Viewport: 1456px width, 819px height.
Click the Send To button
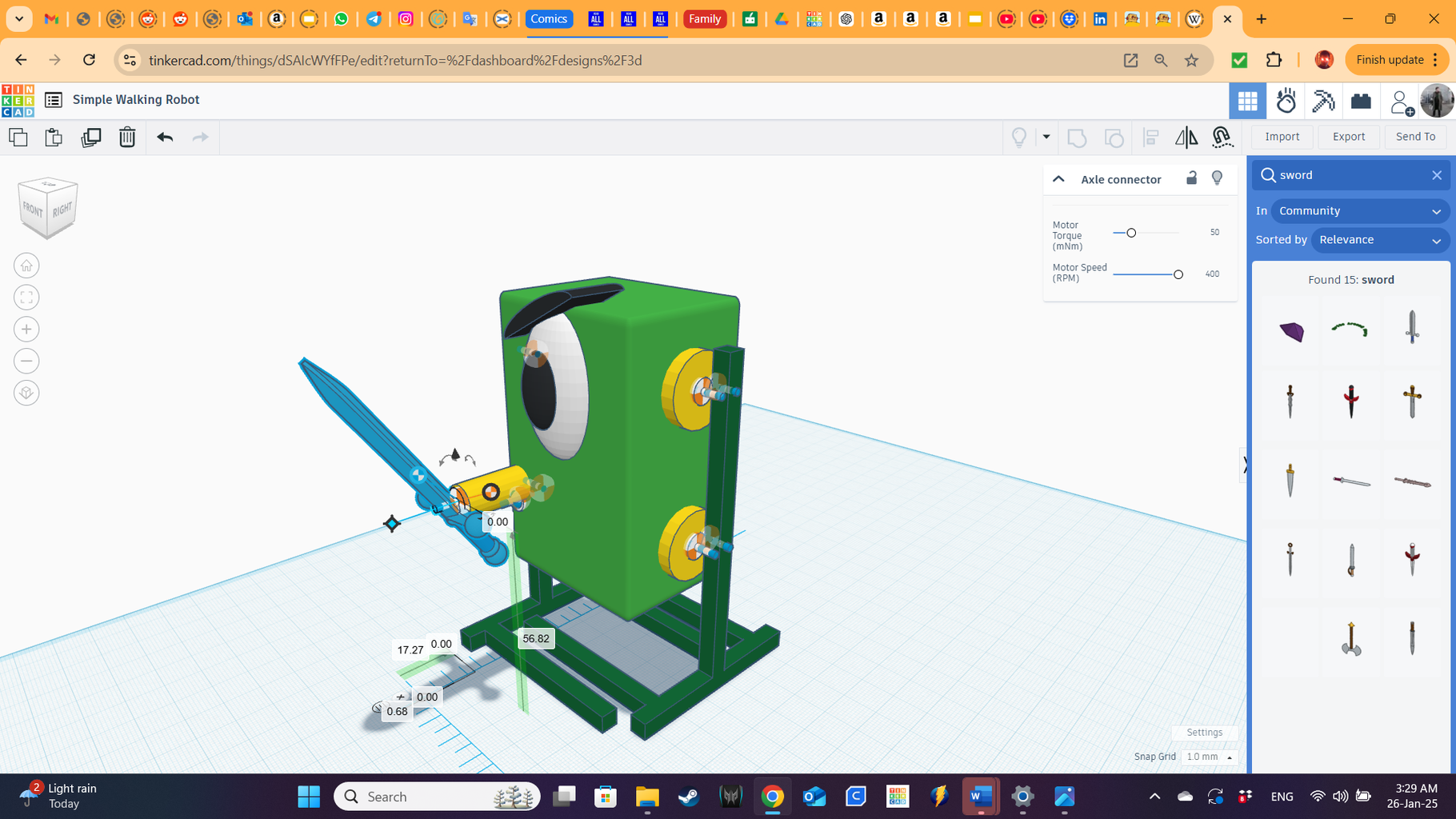tap(1415, 137)
